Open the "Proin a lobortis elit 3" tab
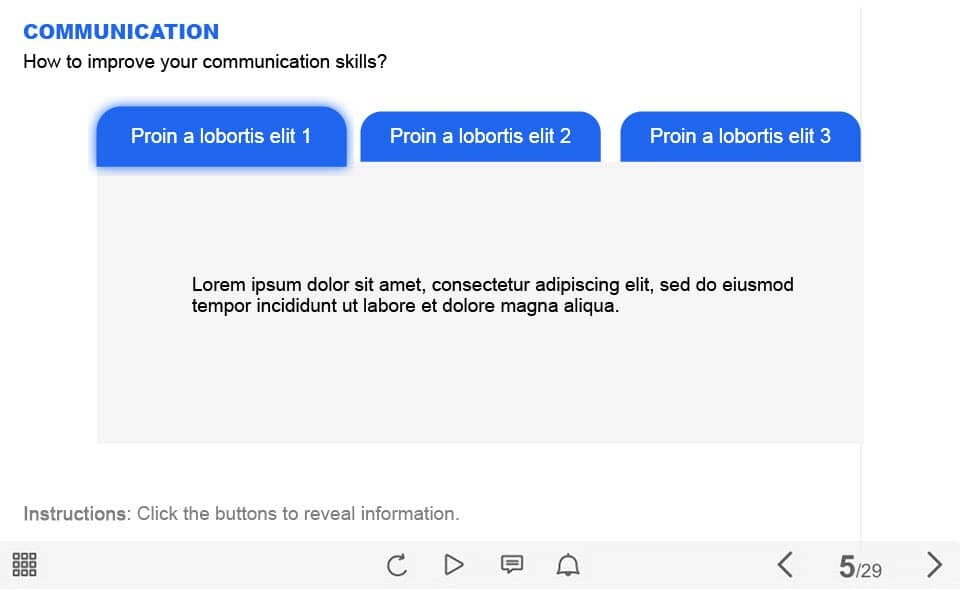 (740, 136)
